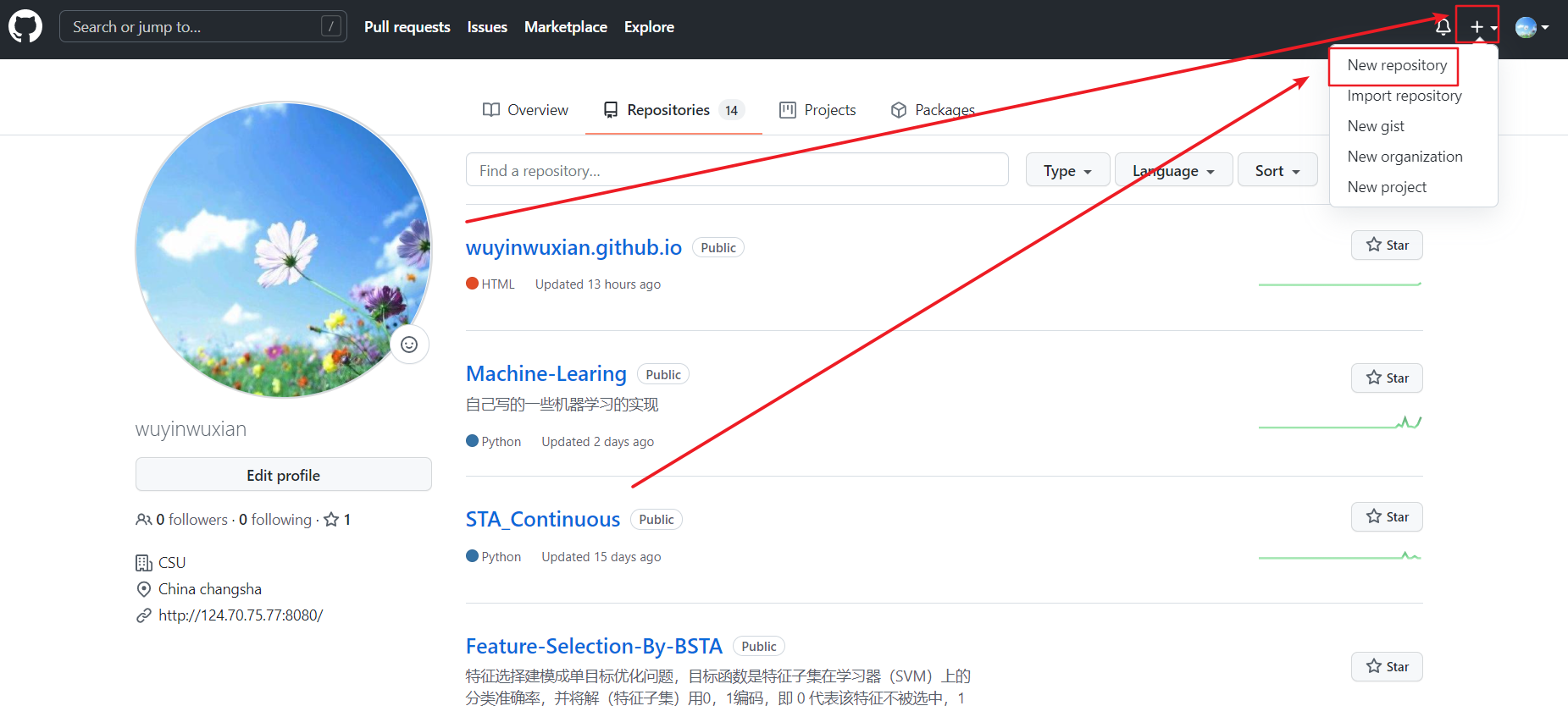The height and width of the screenshot is (706, 1568).
Task: Open Explore in the header
Action: [649, 27]
